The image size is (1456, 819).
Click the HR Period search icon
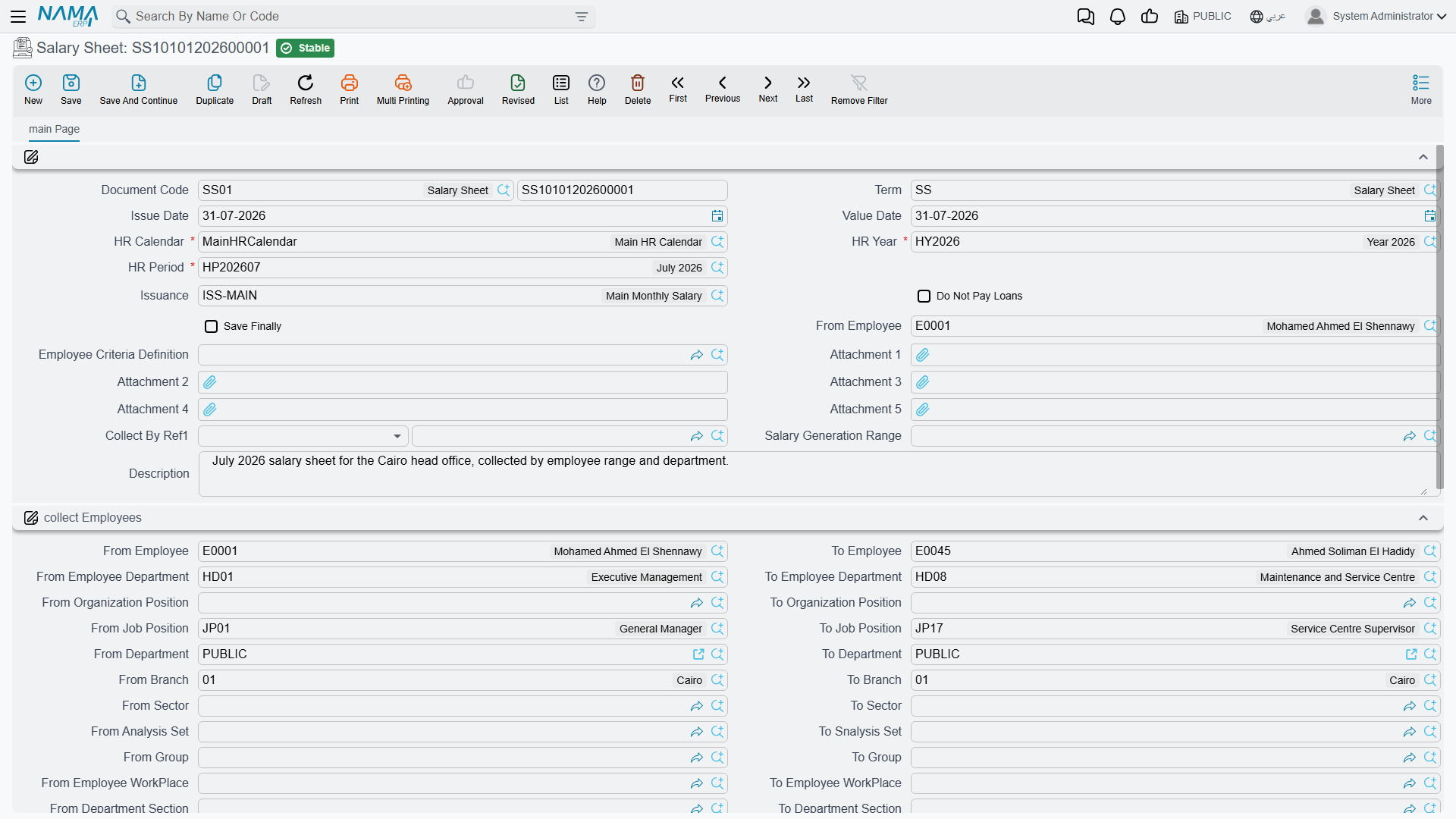point(717,268)
